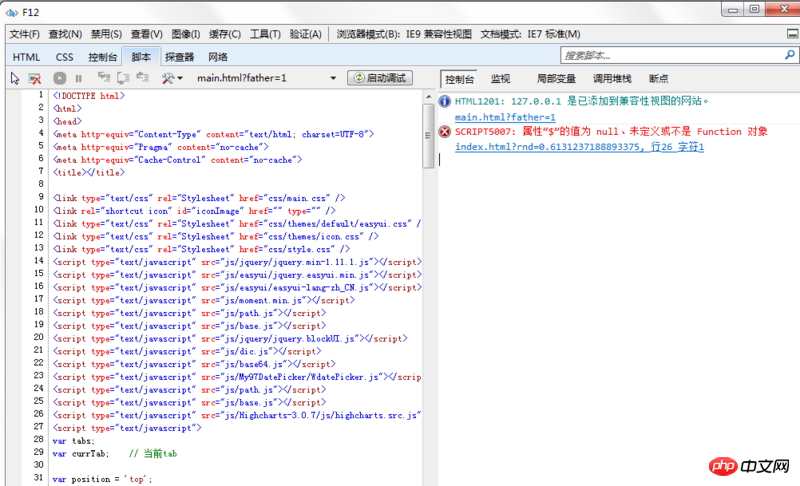Switch to the main 控制台 tab
The height and width of the screenshot is (486, 800).
(103, 57)
